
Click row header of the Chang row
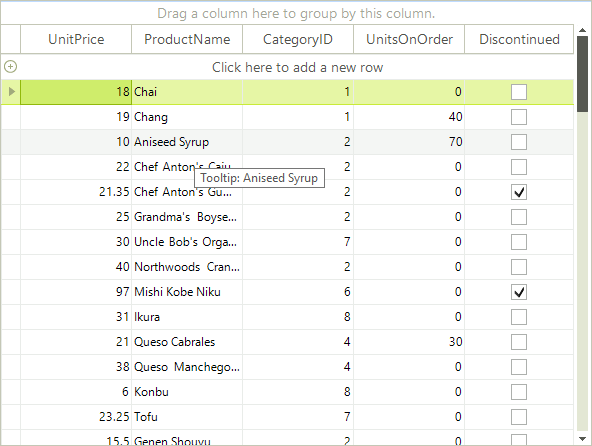11,117
